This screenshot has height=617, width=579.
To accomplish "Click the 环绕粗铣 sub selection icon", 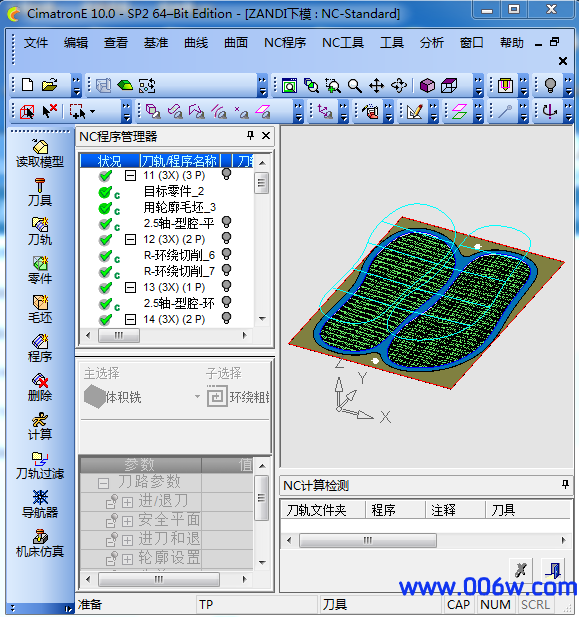I will [217, 397].
